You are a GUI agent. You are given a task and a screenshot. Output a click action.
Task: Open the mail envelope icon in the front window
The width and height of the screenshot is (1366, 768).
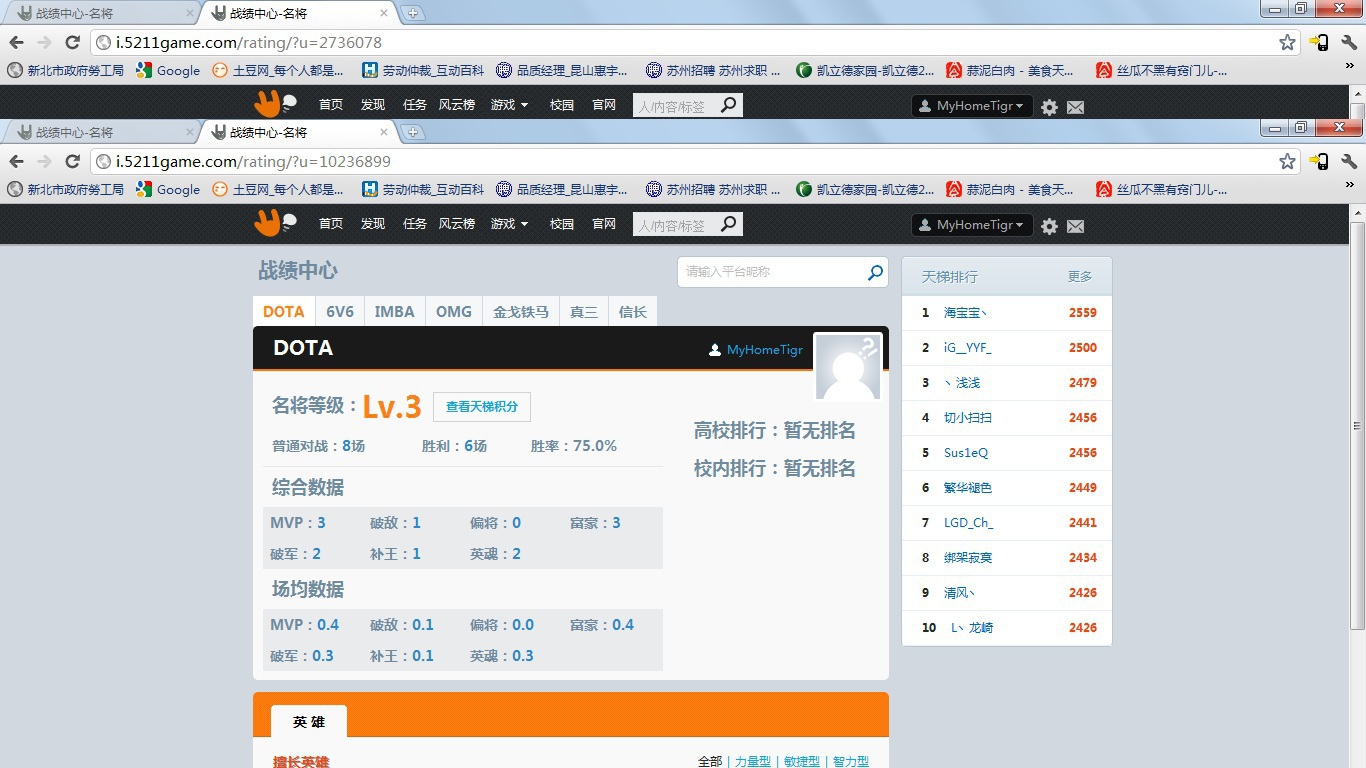(1075, 226)
